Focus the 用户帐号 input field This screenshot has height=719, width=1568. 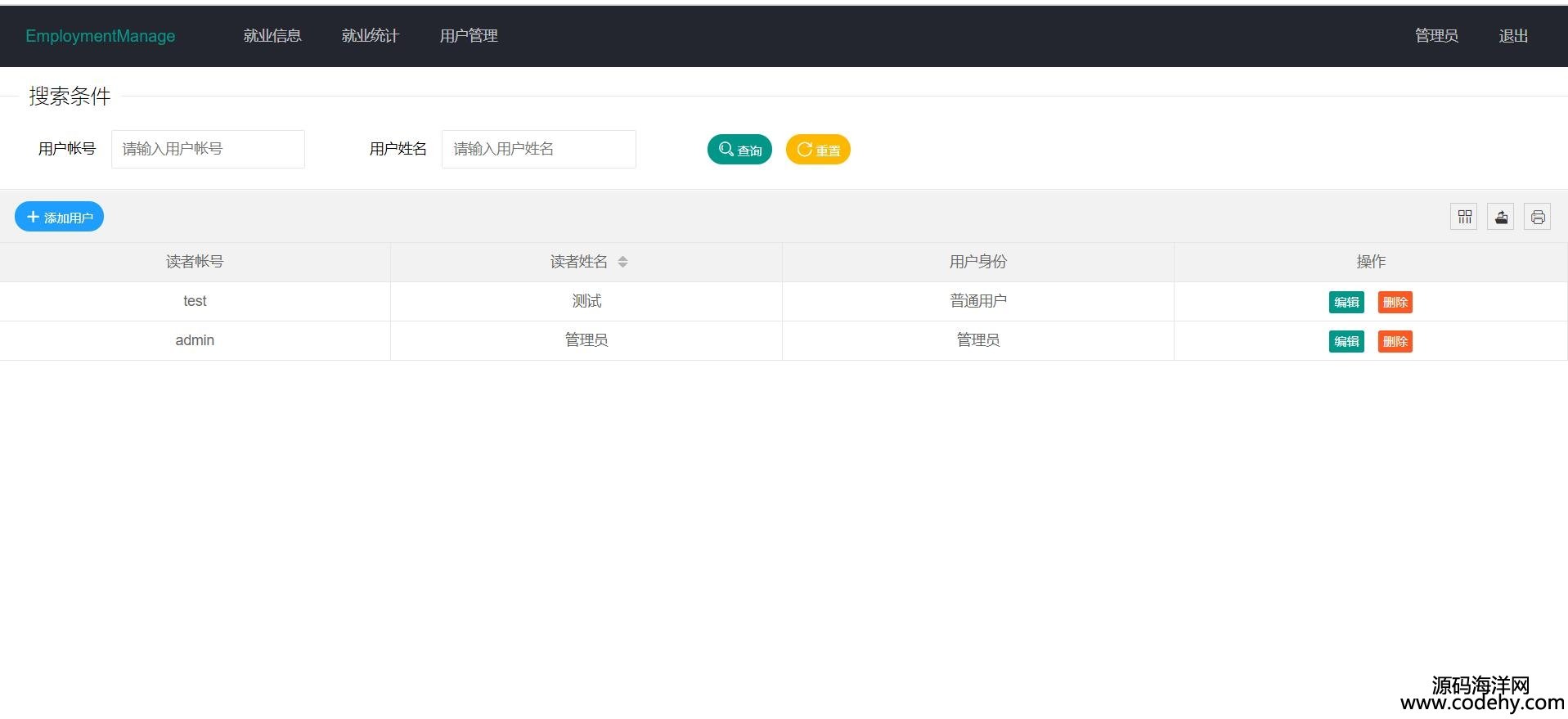[x=208, y=149]
